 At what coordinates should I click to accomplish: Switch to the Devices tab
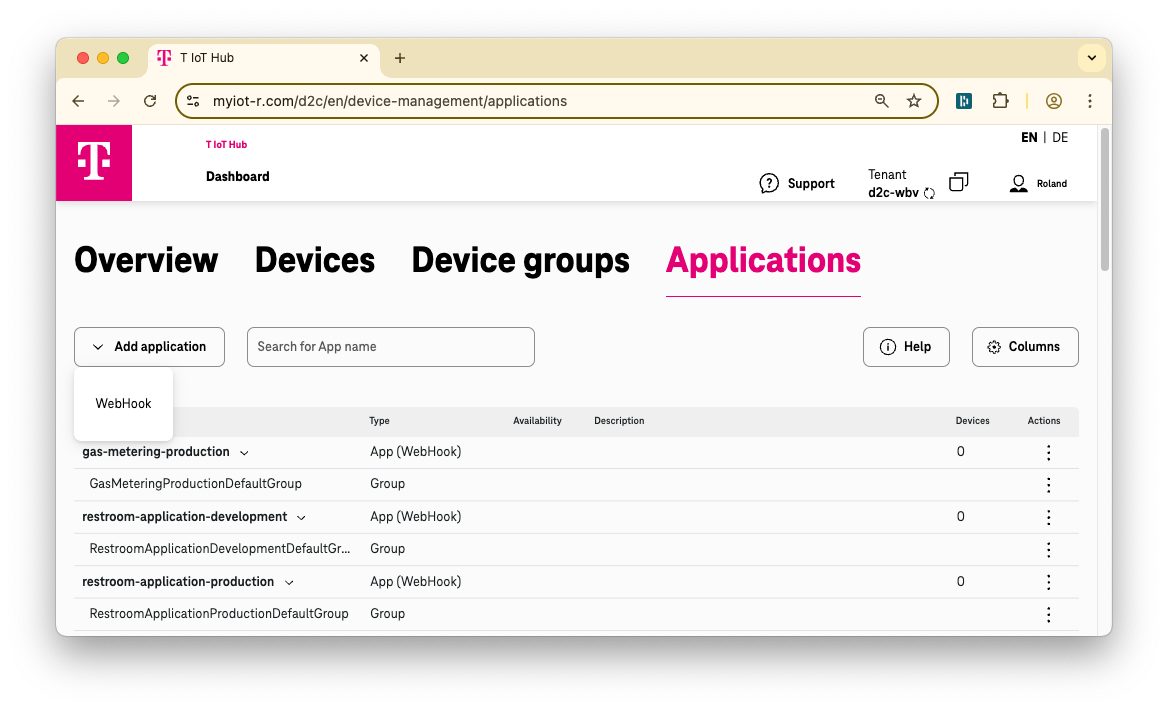pyautogui.click(x=314, y=260)
